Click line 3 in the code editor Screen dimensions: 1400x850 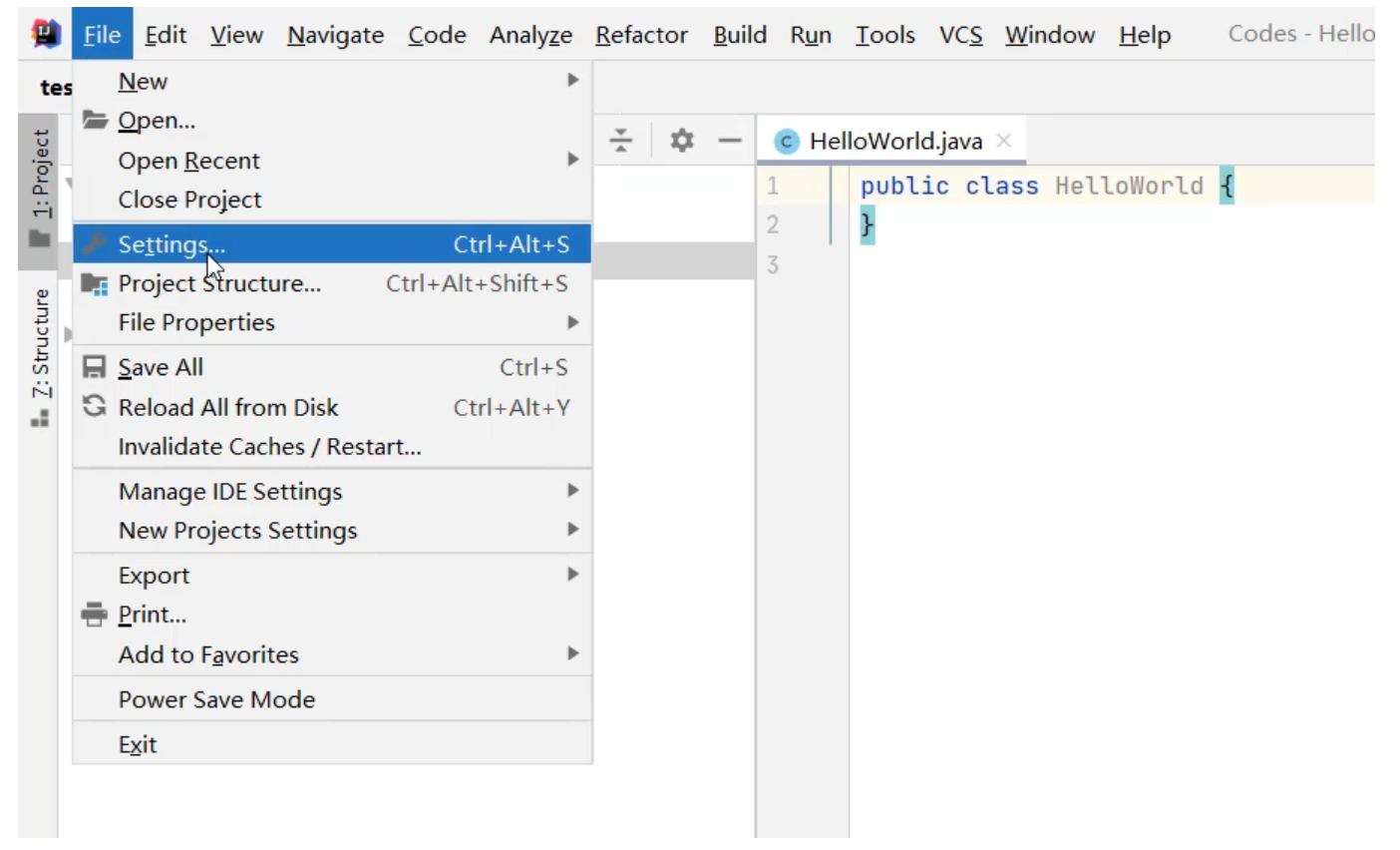coord(997,265)
